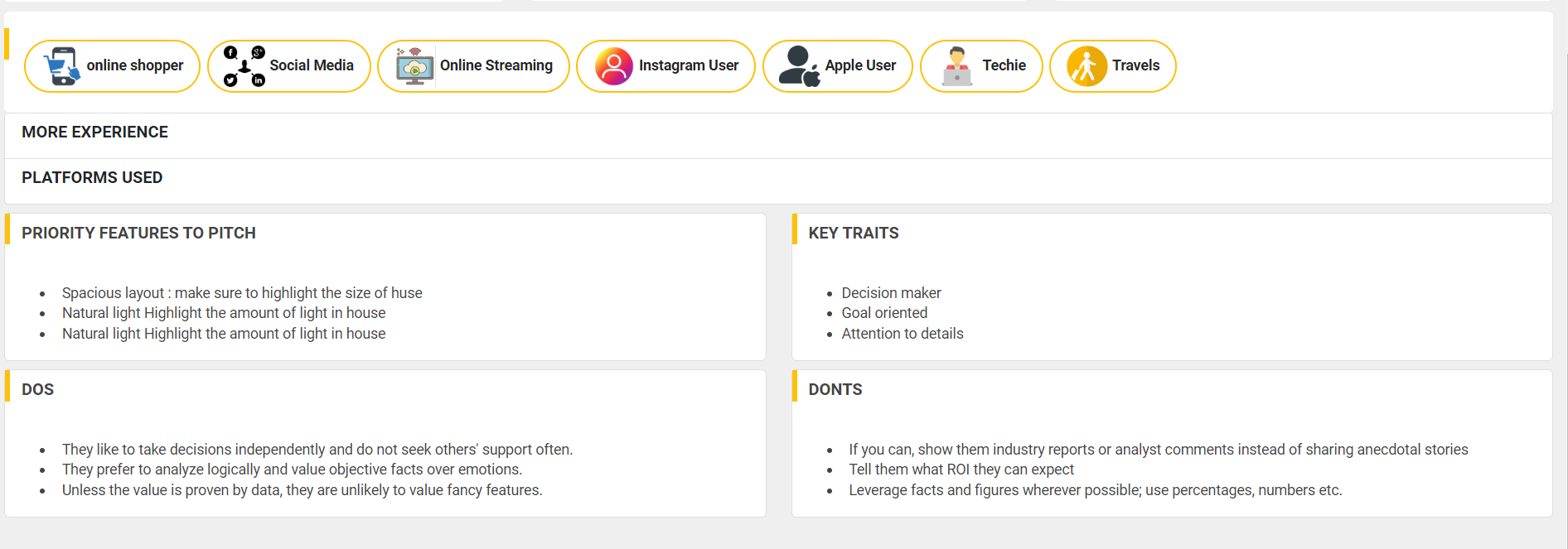Select the Online Streaming tag label
The width and height of the screenshot is (1568, 549).
coord(496,65)
